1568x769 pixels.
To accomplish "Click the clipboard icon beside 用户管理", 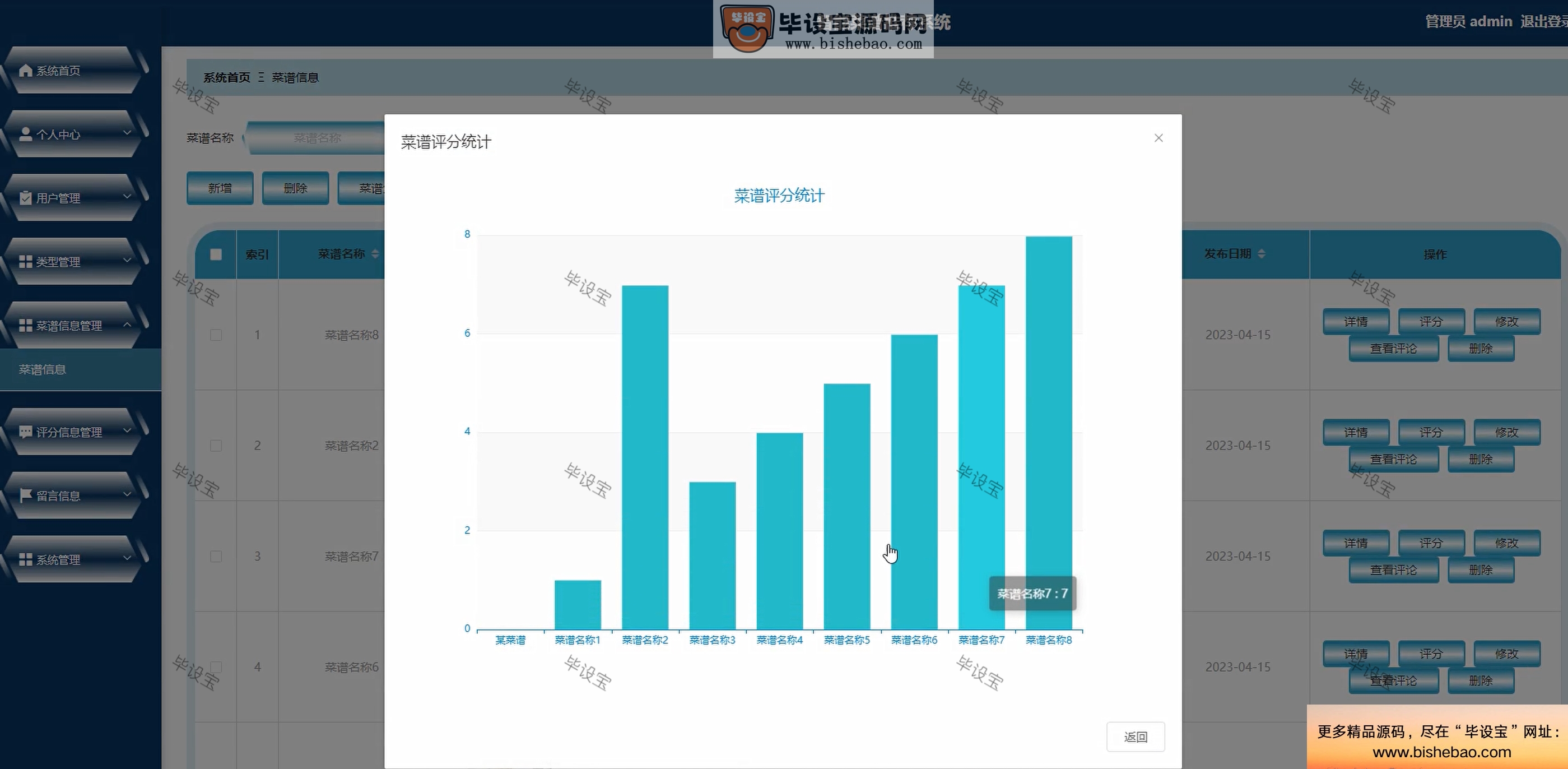I will pyautogui.click(x=26, y=198).
